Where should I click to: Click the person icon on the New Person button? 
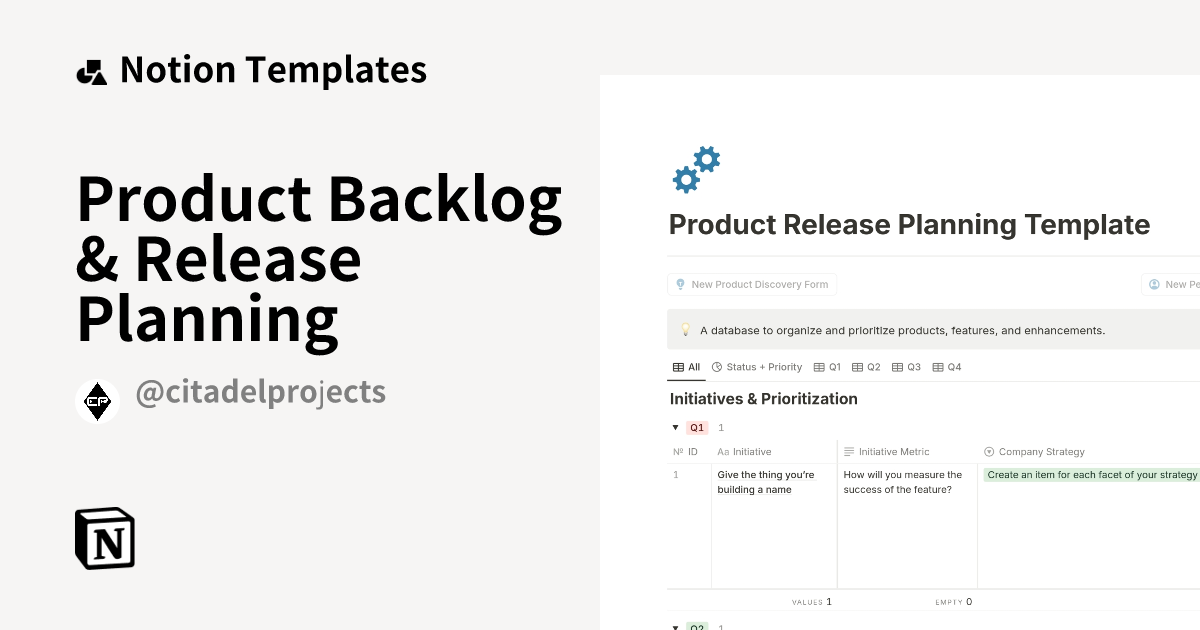click(x=1154, y=284)
